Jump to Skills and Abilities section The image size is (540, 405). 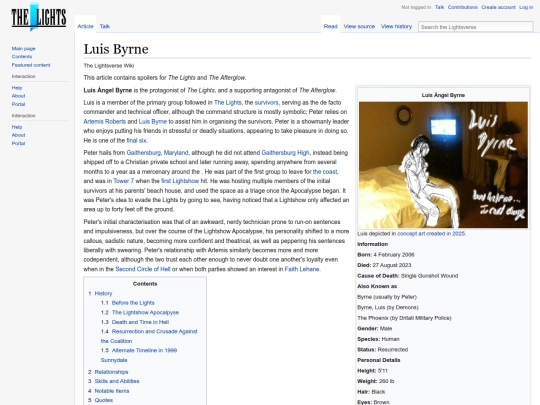tap(117, 381)
